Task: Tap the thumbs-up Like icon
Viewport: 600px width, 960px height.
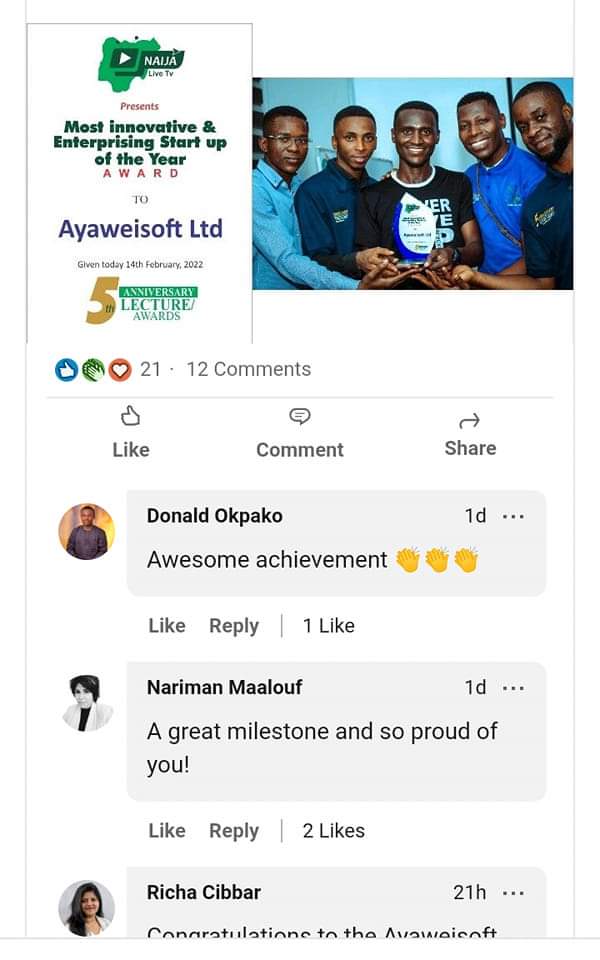Action: pos(130,417)
